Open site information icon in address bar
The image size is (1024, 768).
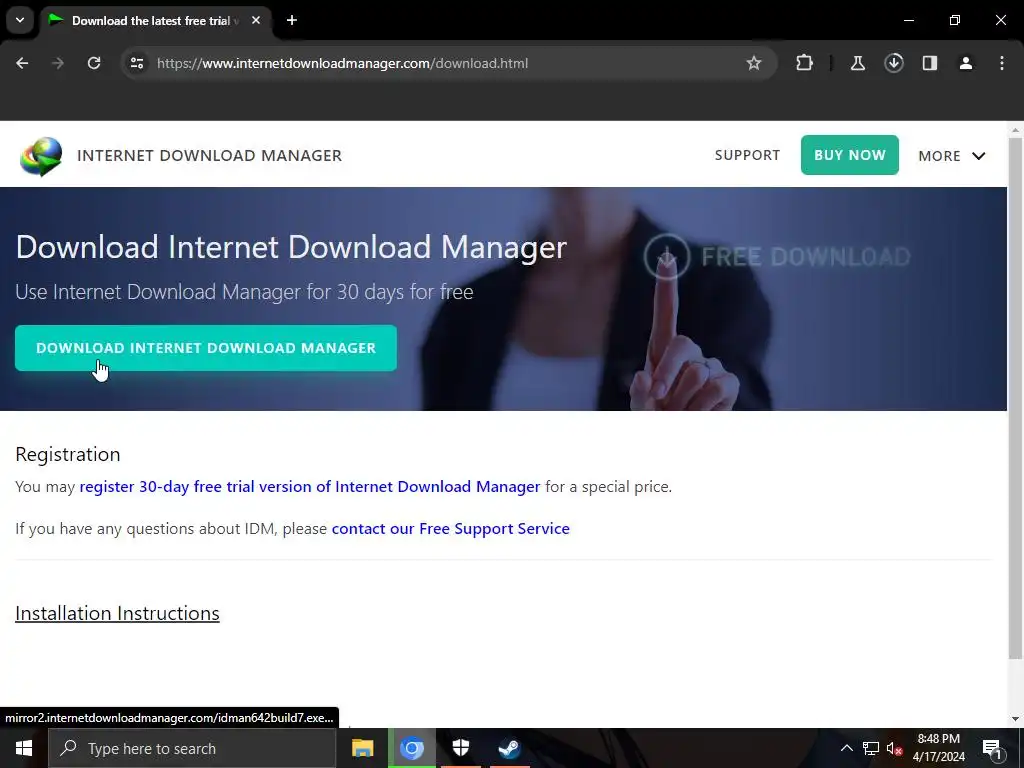137,63
